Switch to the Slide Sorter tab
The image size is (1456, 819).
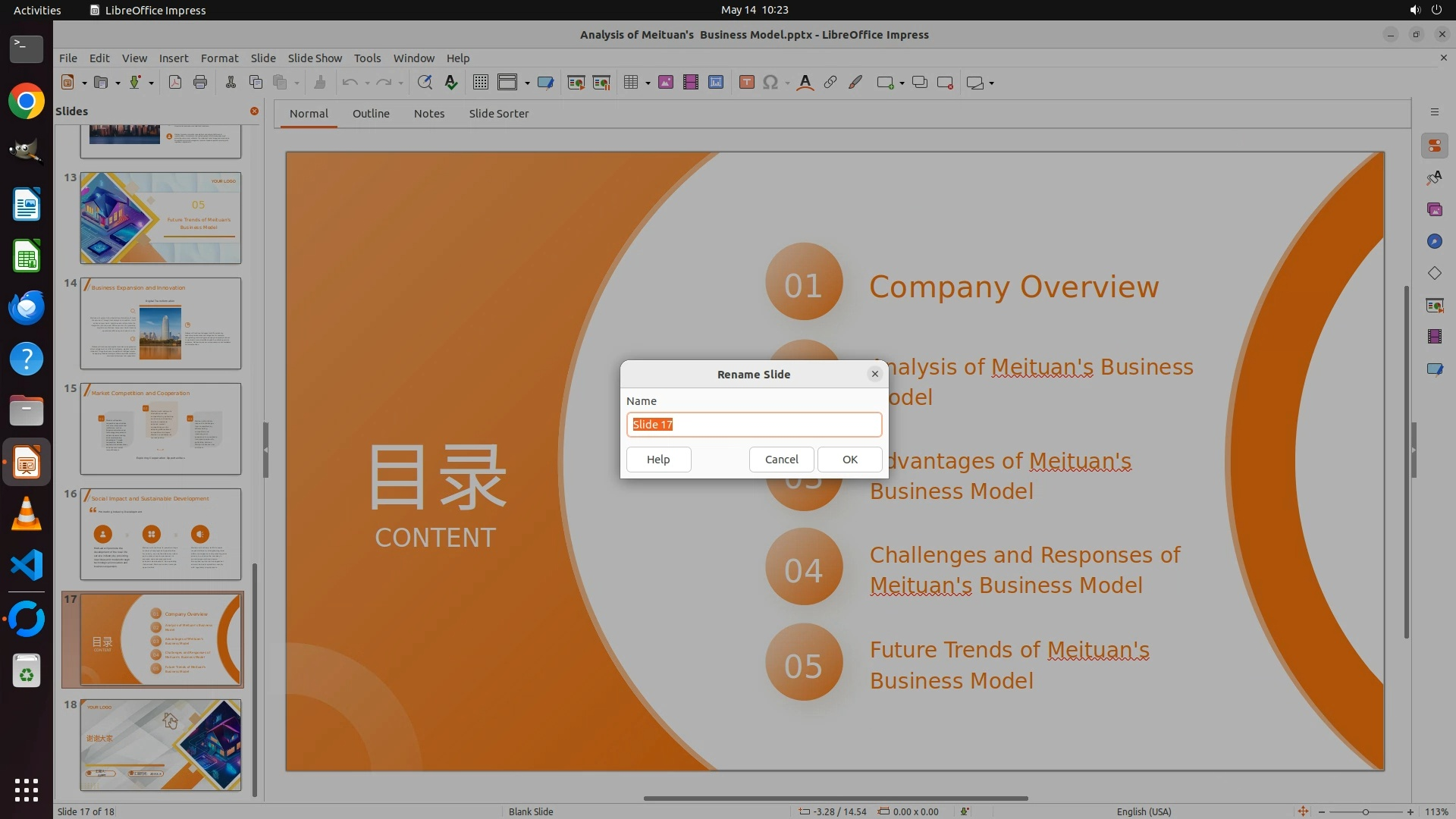(498, 114)
